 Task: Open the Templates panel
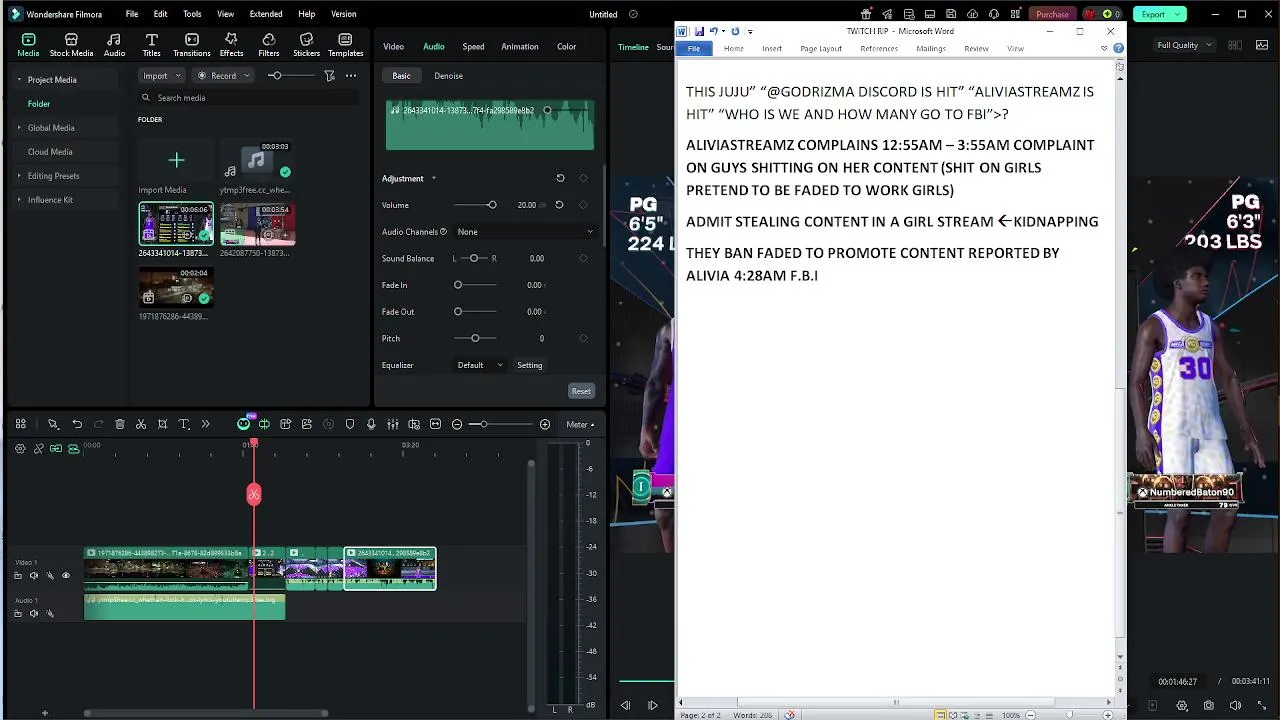[x=345, y=45]
